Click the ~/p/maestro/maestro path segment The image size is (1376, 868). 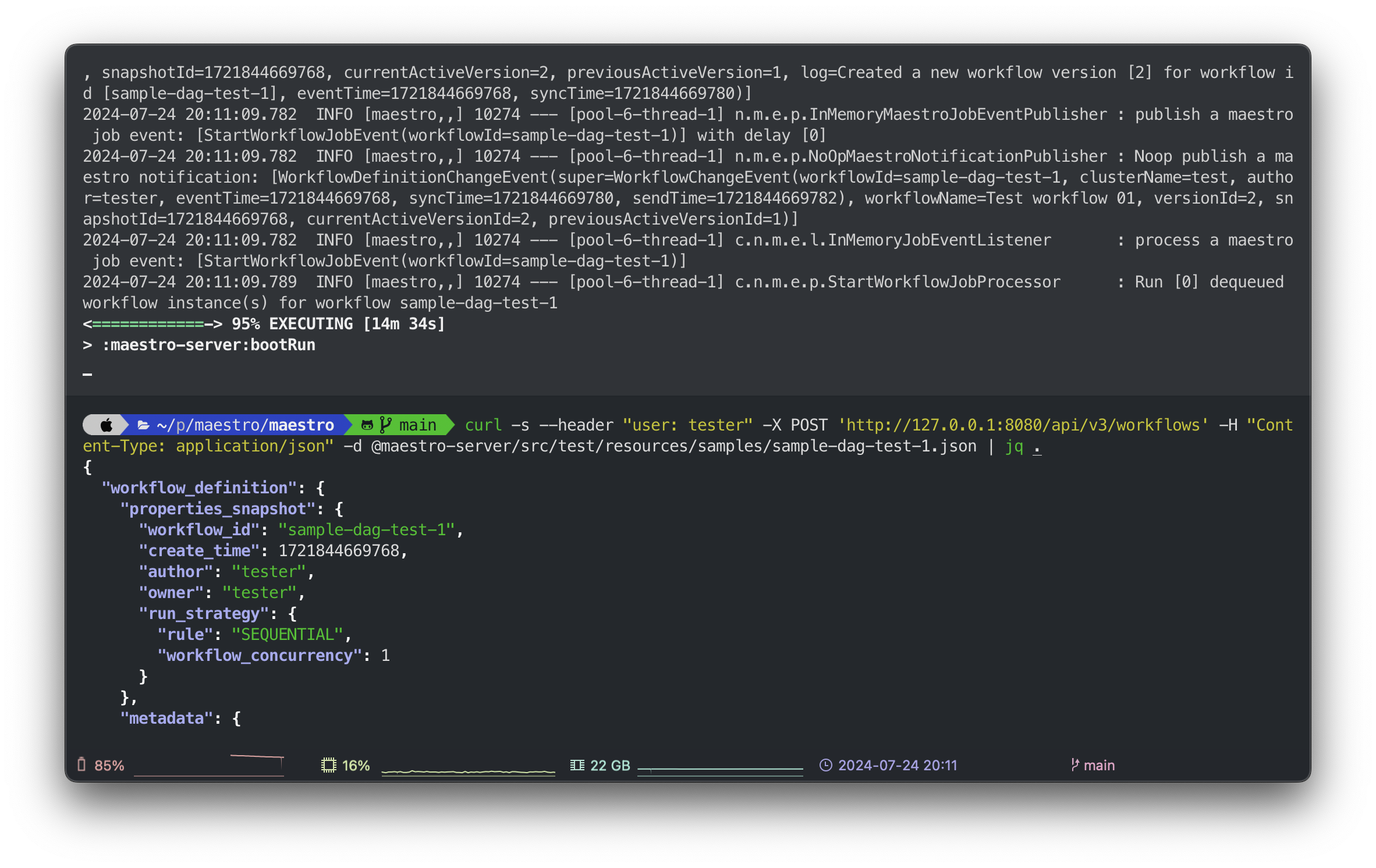pyautogui.click(x=245, y=425)
